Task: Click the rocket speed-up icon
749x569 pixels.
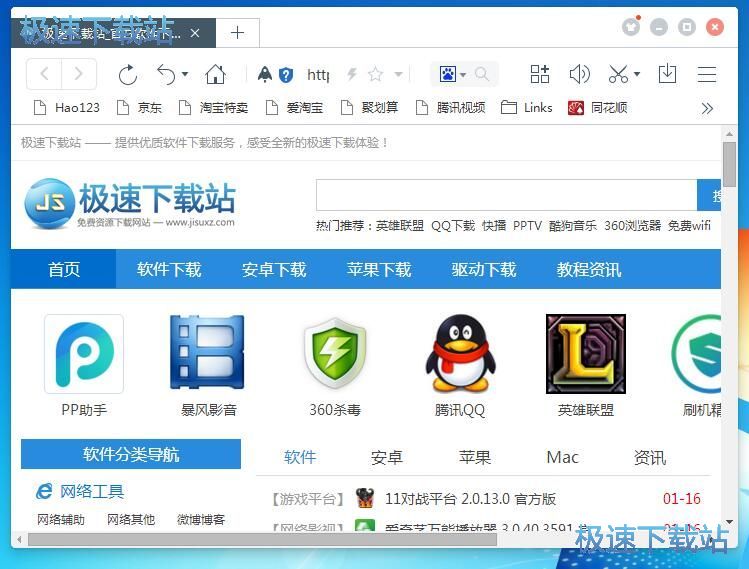Action: click(x=265, y=75)
